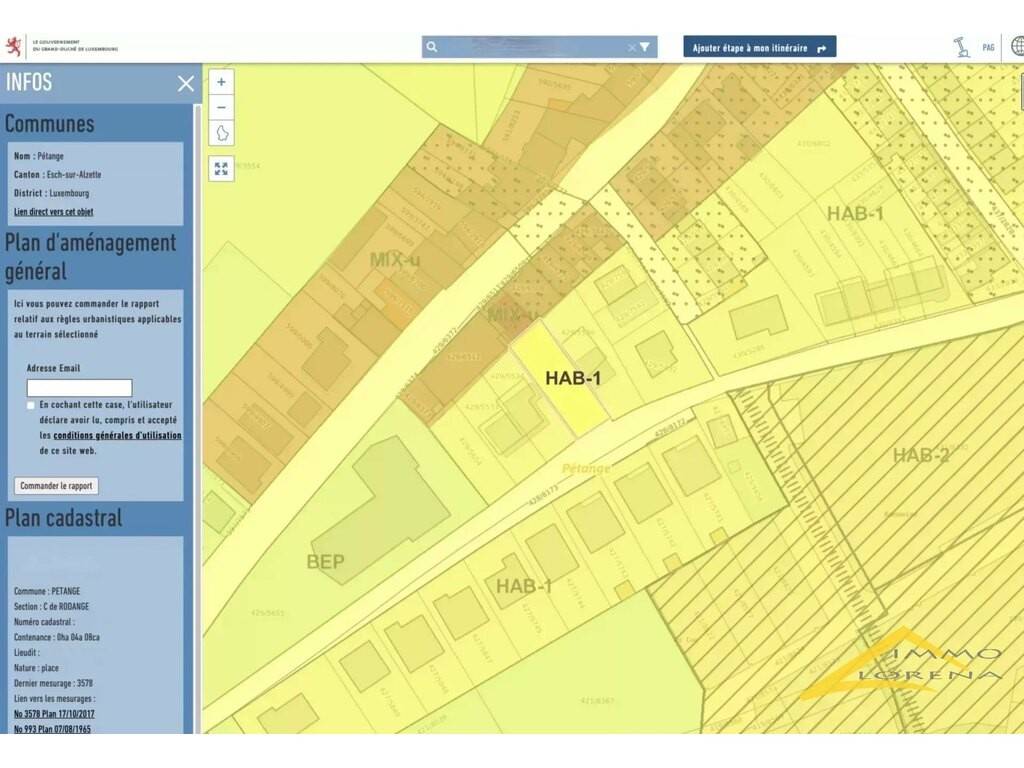
Task: Accept the terms of use checkbox
Action: (x=31, y=405)
